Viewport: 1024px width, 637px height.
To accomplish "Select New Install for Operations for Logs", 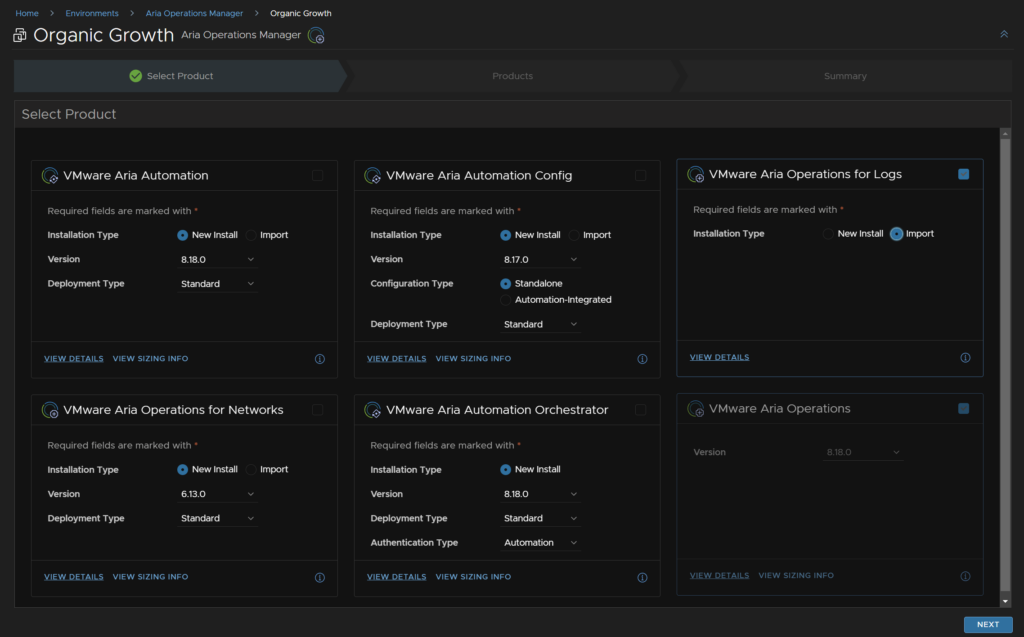I will tap(828, 234).
